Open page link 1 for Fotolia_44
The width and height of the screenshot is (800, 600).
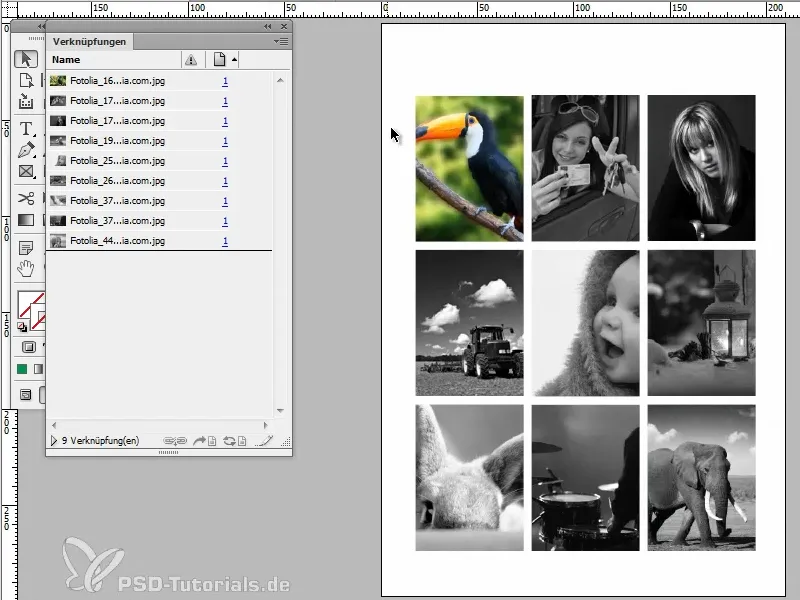225,241
